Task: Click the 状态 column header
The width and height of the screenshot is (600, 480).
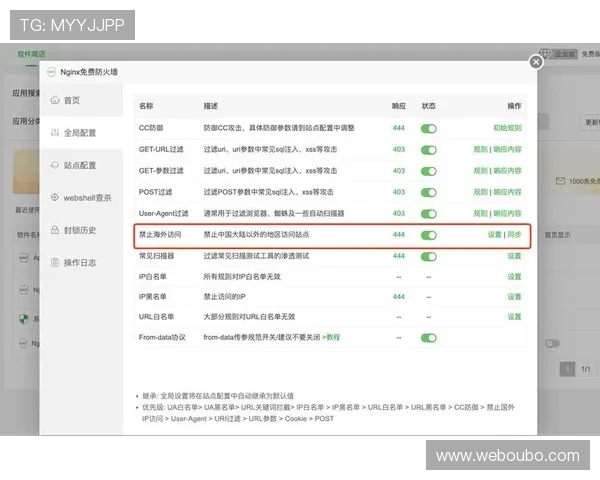Action: tap(429, 106)
